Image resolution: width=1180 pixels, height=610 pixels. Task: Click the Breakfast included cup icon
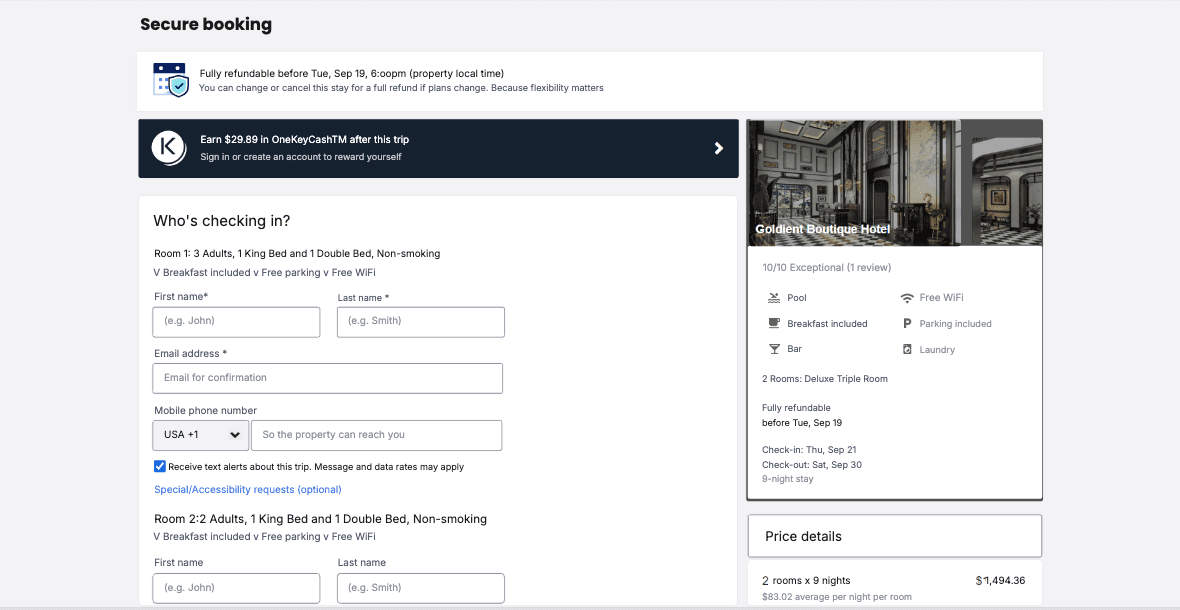[x=773, y=324]
